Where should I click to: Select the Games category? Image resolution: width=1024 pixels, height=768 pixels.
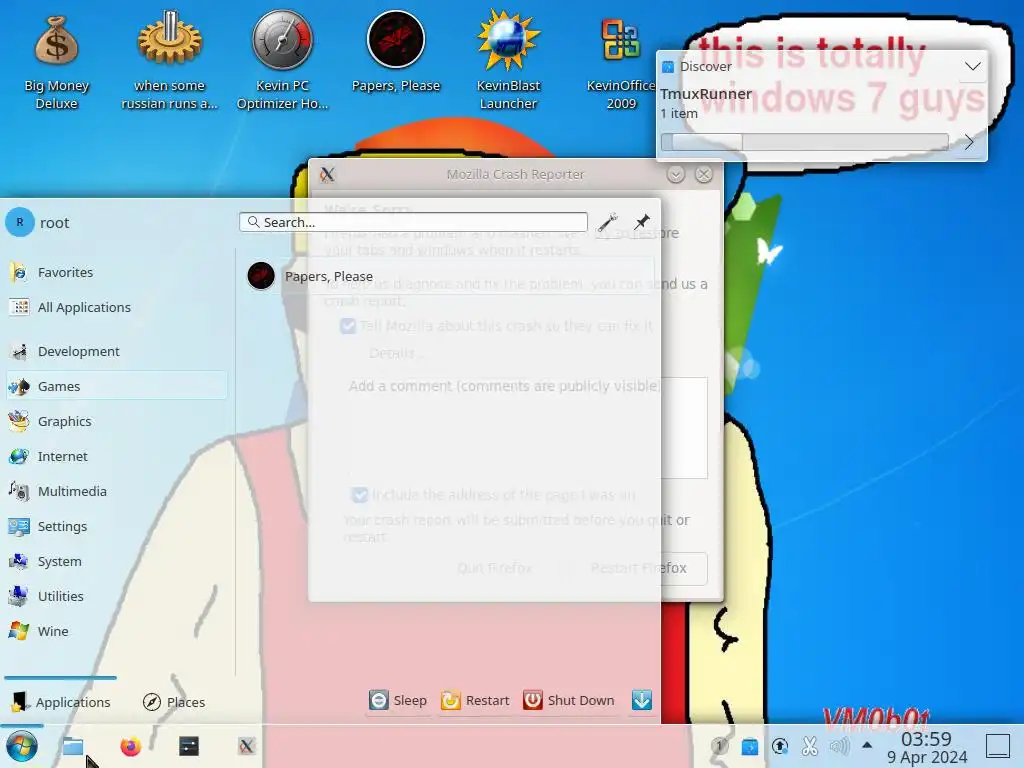[118, 386]
